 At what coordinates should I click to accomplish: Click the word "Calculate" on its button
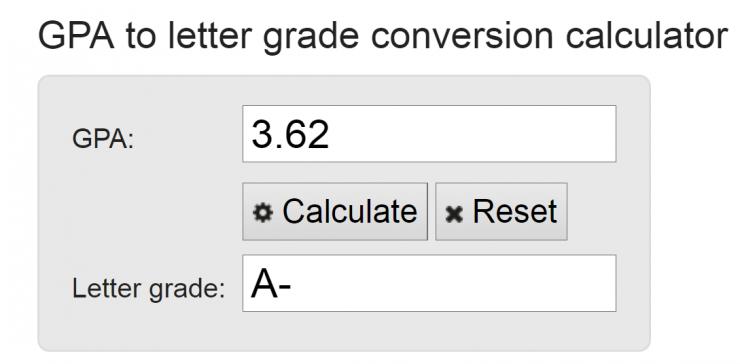(x=350, y=211)
